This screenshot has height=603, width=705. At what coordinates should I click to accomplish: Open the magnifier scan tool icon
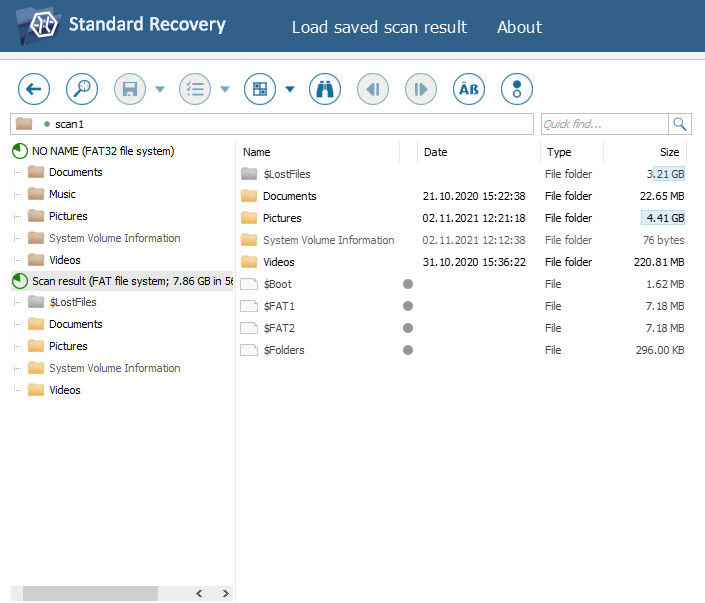click(82, 89)
